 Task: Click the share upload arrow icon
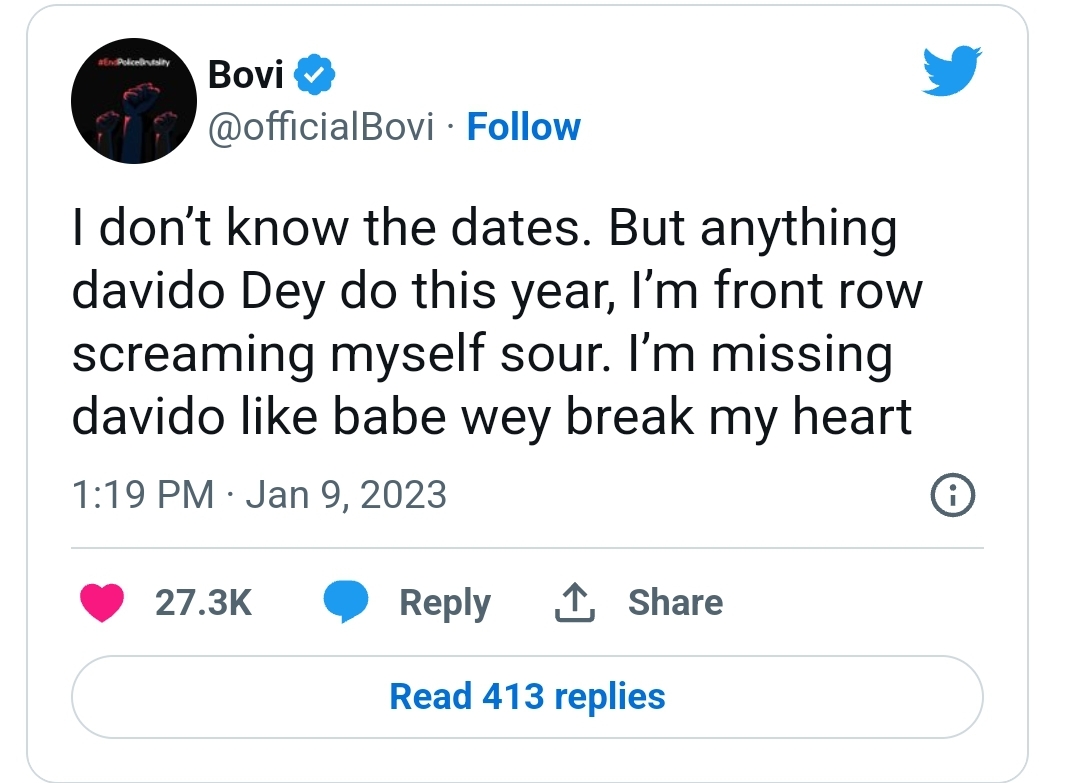pyautogui.click(x=574, y=603)
